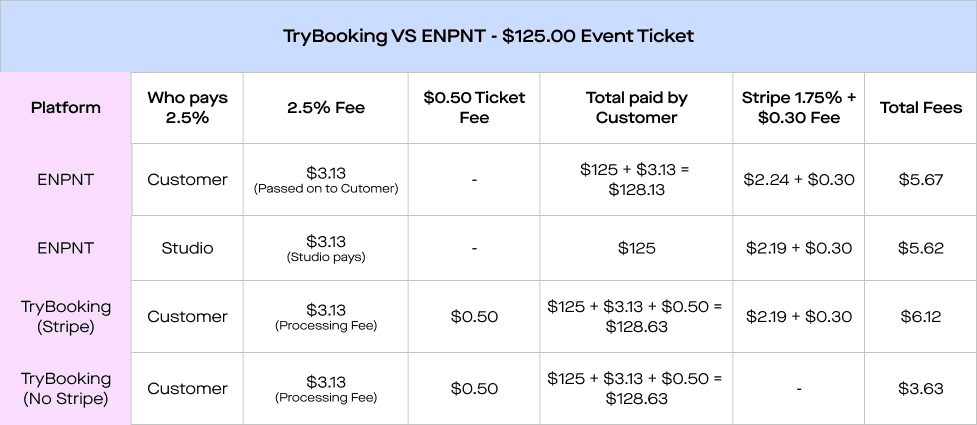This screenshot has width=977, height=425.
Task: Click the '$0.50 Ticket Fee' header
Action: coord(474,107)
